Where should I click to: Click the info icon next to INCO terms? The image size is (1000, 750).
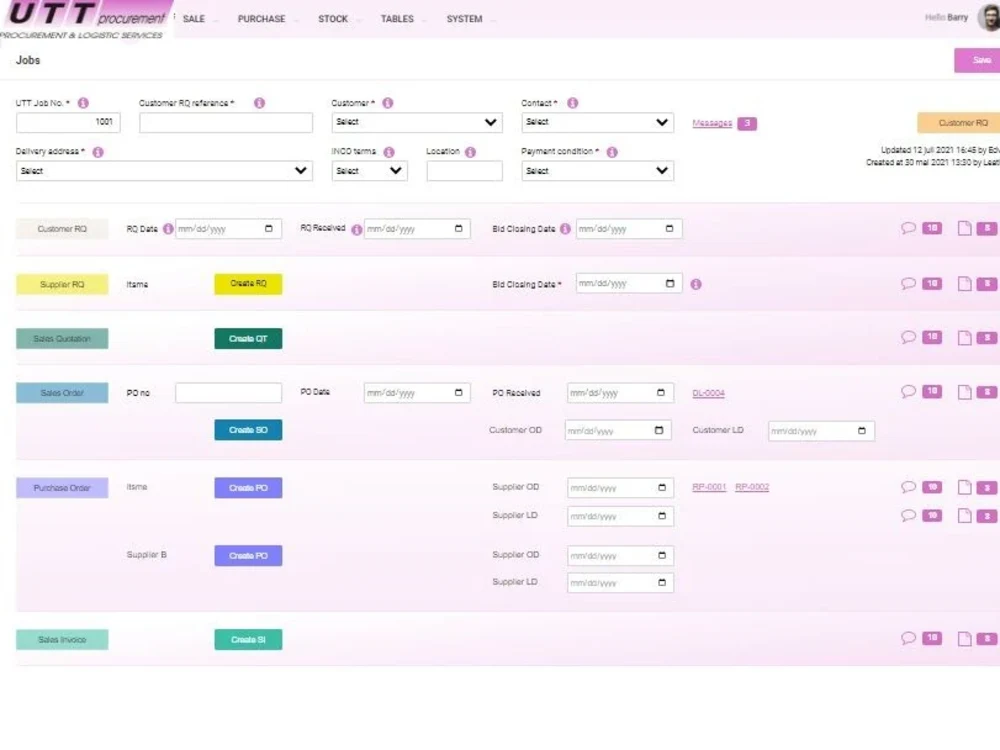pyautogui.click(x=388, y=152)
